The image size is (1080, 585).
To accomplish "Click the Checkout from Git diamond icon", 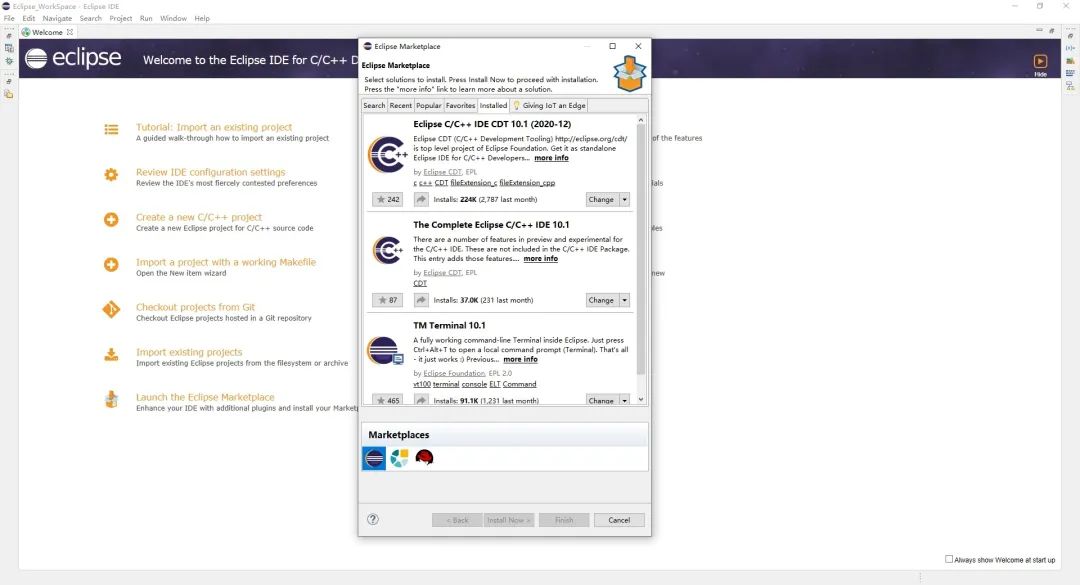I will (x=111, y=309).
